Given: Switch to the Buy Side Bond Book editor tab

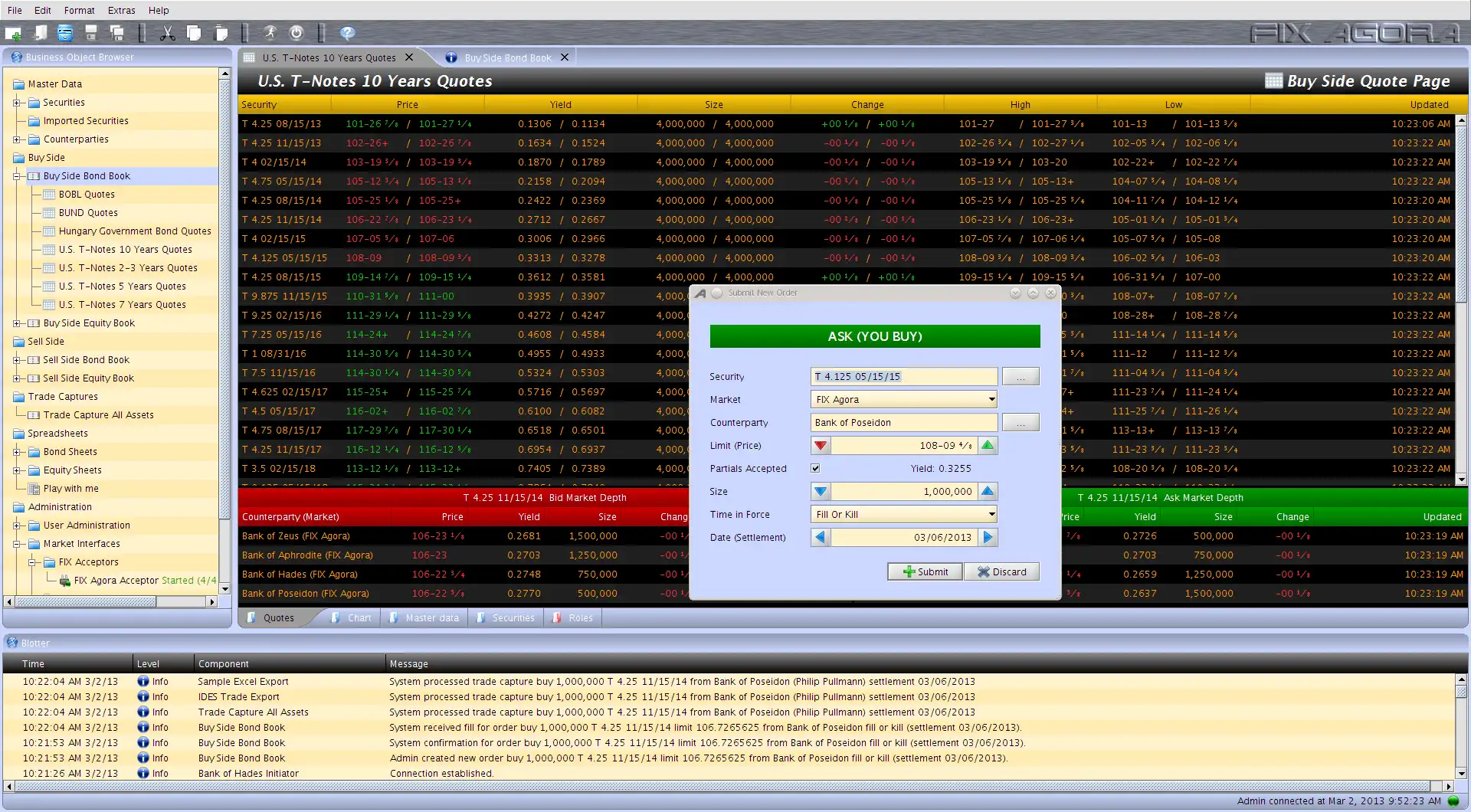Looking at the screenshot, I should tap(508, 57).
